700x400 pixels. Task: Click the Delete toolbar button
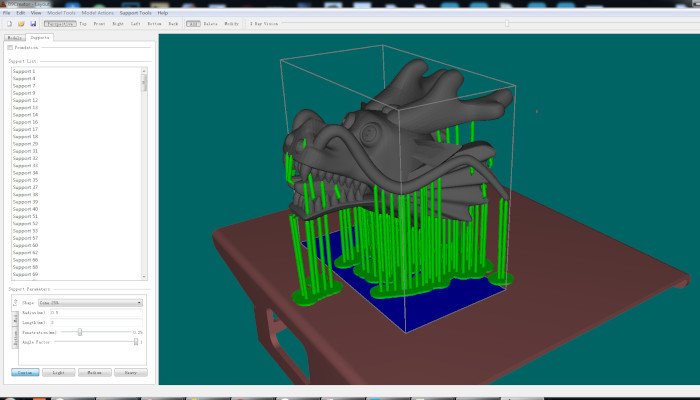210,24
